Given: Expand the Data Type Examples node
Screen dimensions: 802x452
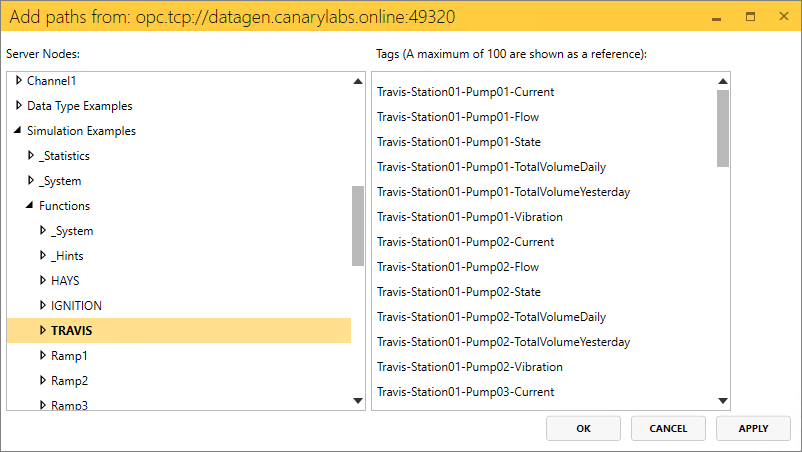Looking at the screenshot, I should point(18,105).
